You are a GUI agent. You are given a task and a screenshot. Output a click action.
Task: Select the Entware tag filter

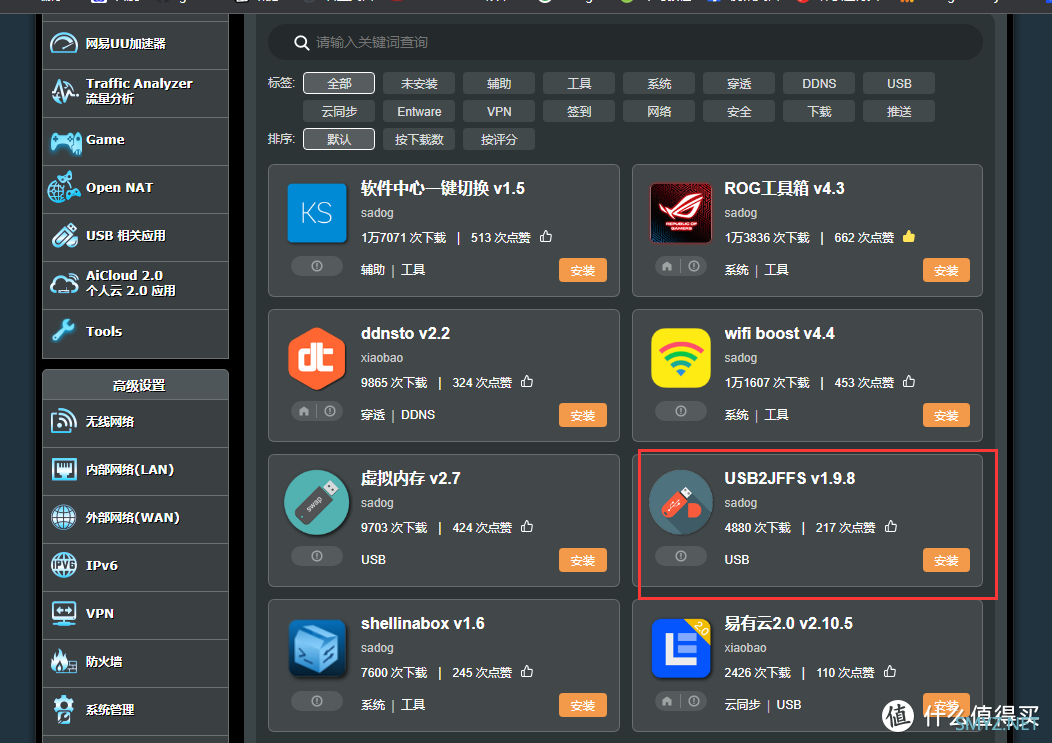[x=419, y=111]
